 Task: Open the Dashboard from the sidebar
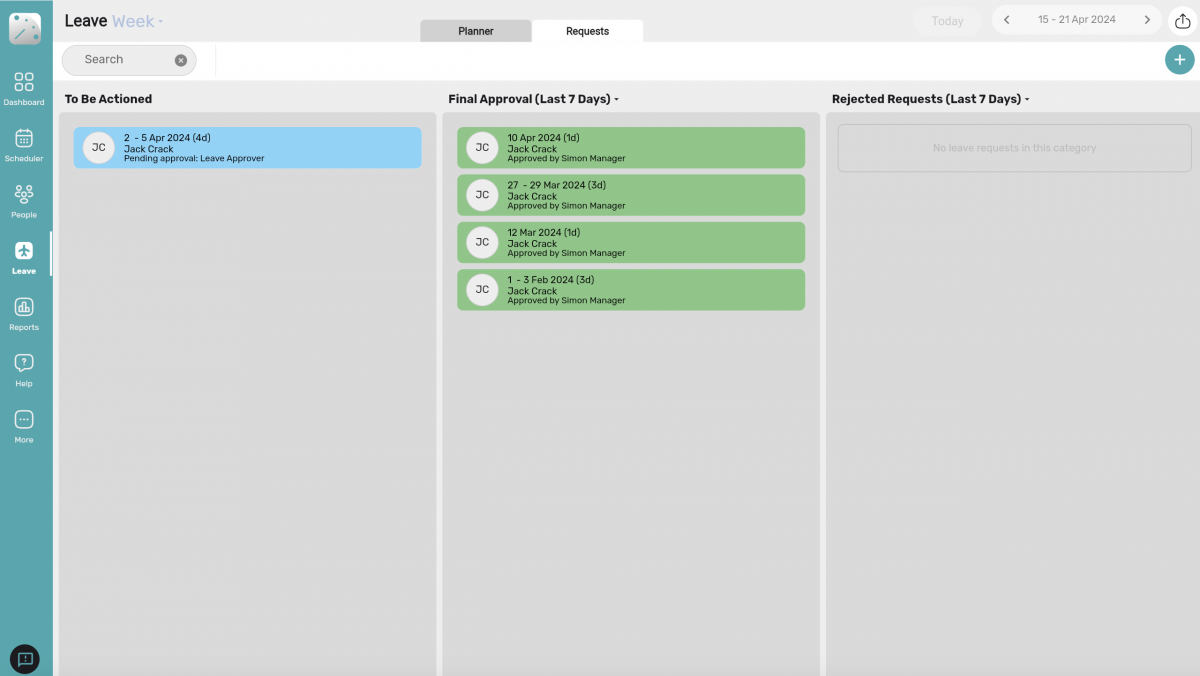pyautogui.click(x=24, y=85)
